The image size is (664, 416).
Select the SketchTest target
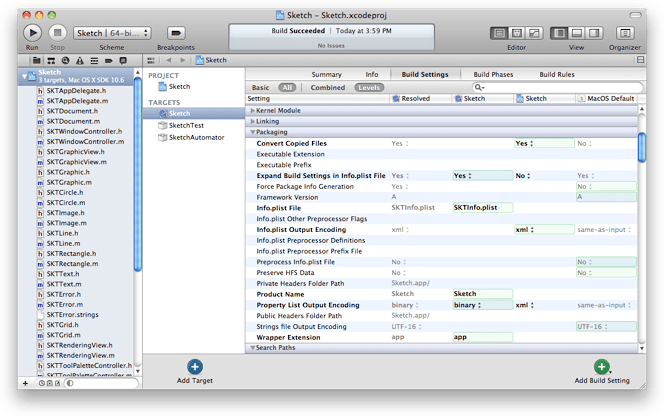pos(181,125)
